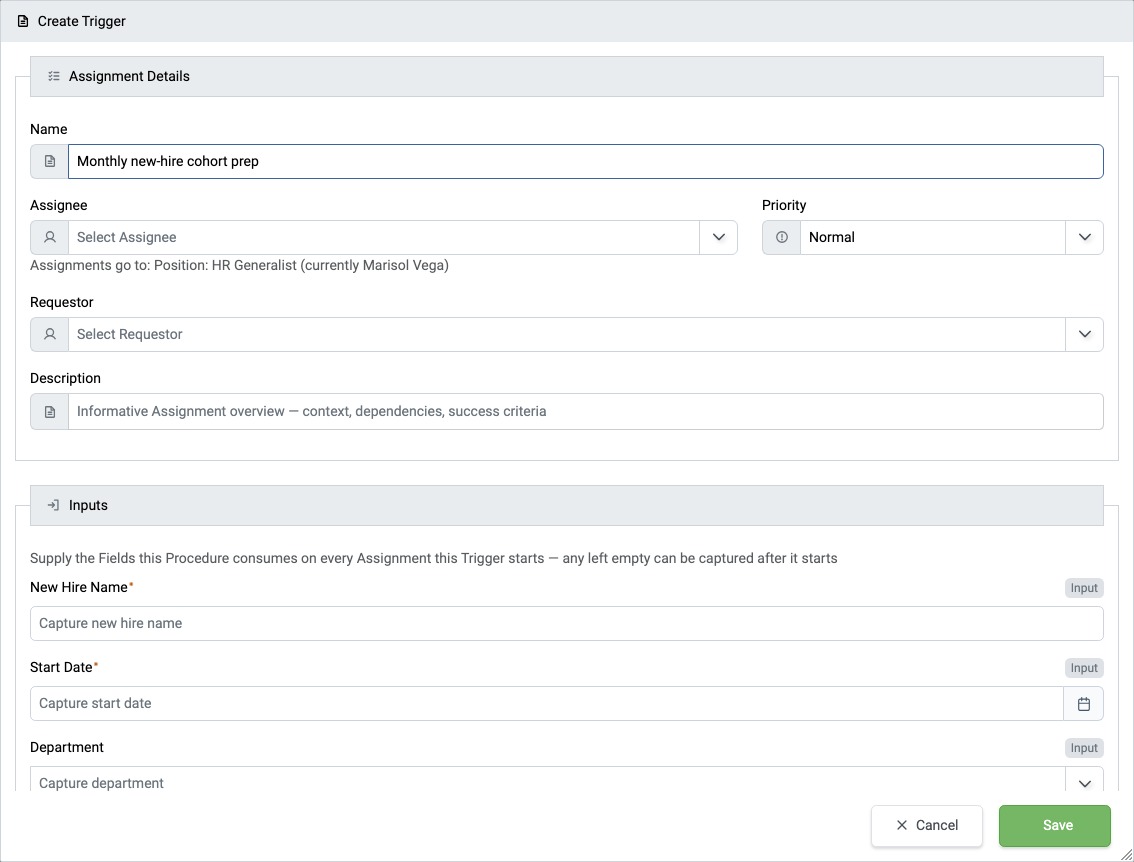Open the Priority Normal combo box
The image size is (1134, 862).
(933, 237)
